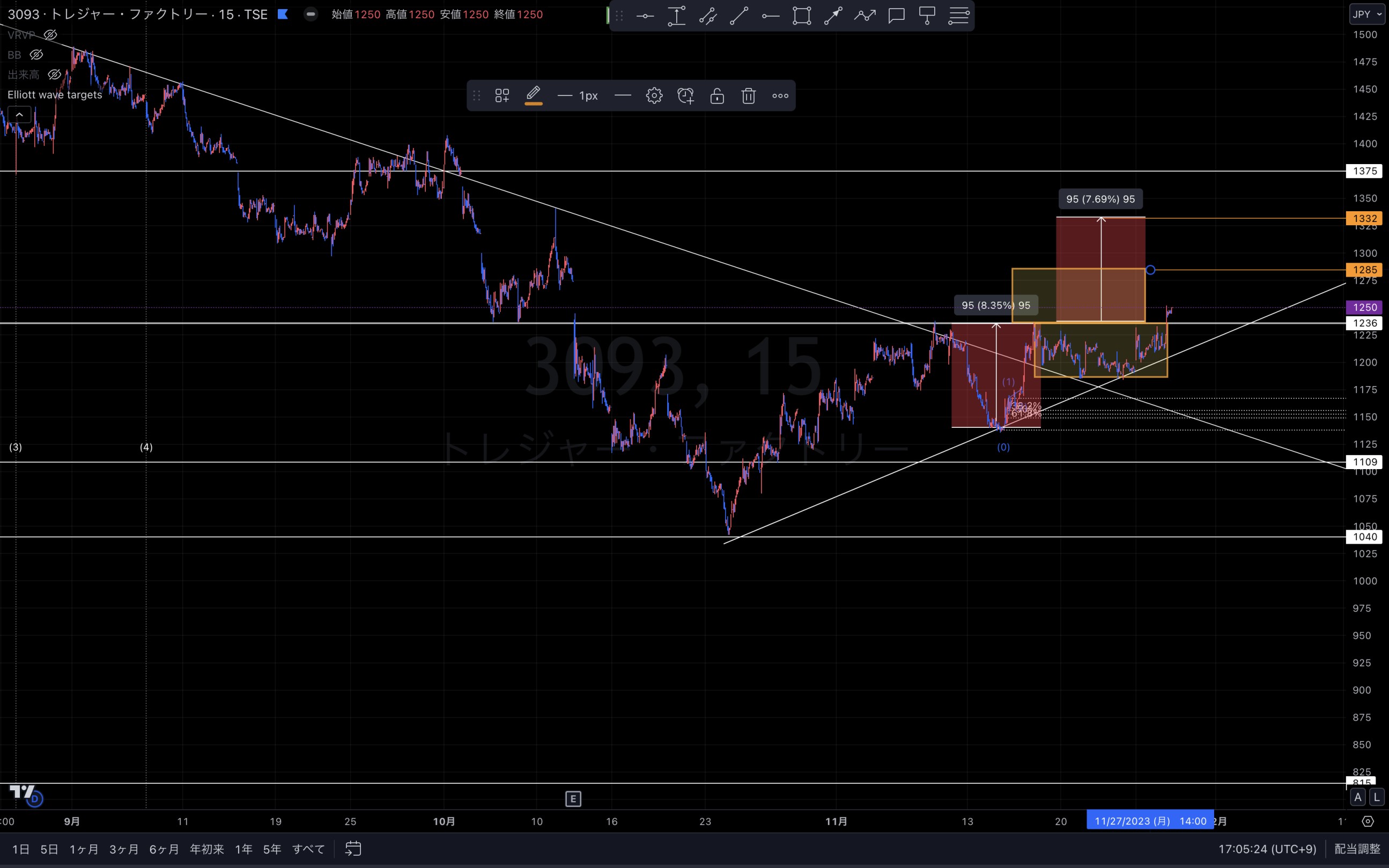Open the line style selector

(623, 95)
